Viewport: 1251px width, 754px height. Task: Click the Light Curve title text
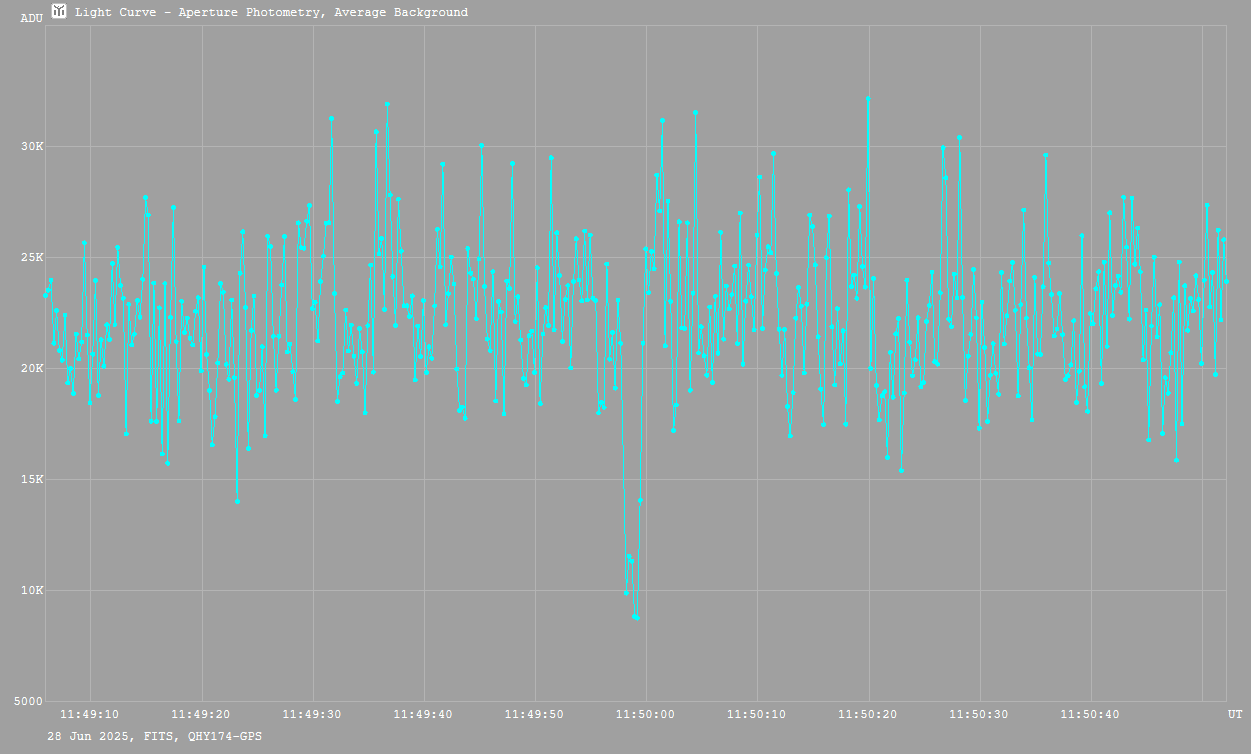271,13
